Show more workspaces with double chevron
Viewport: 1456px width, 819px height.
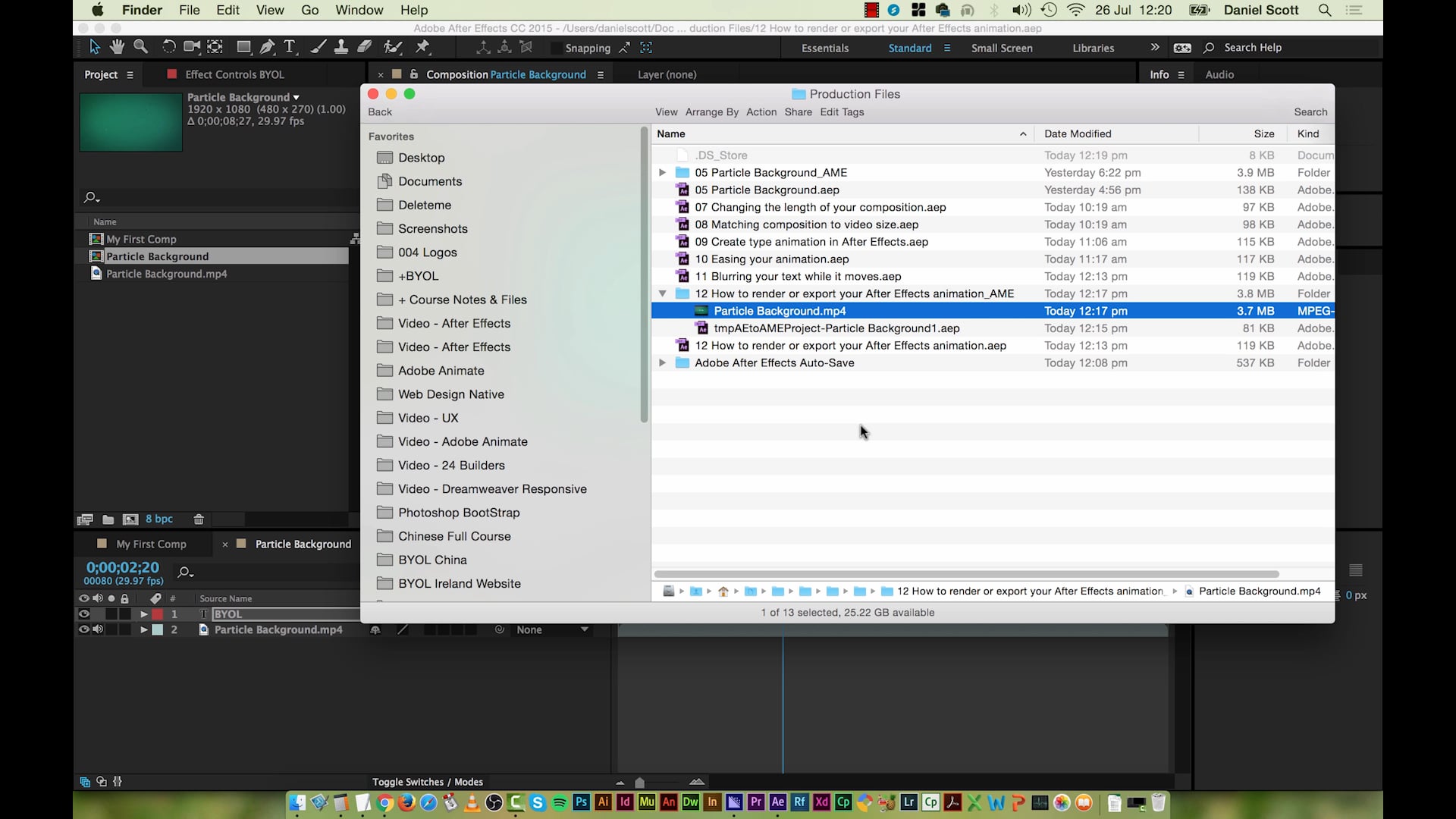pyautogui.click(x=1155, y=47)
